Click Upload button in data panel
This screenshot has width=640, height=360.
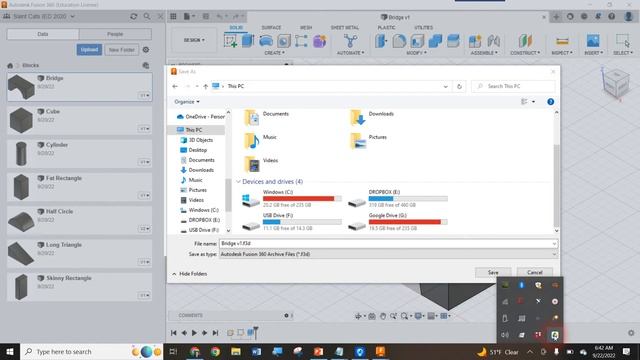click(89, 50)
